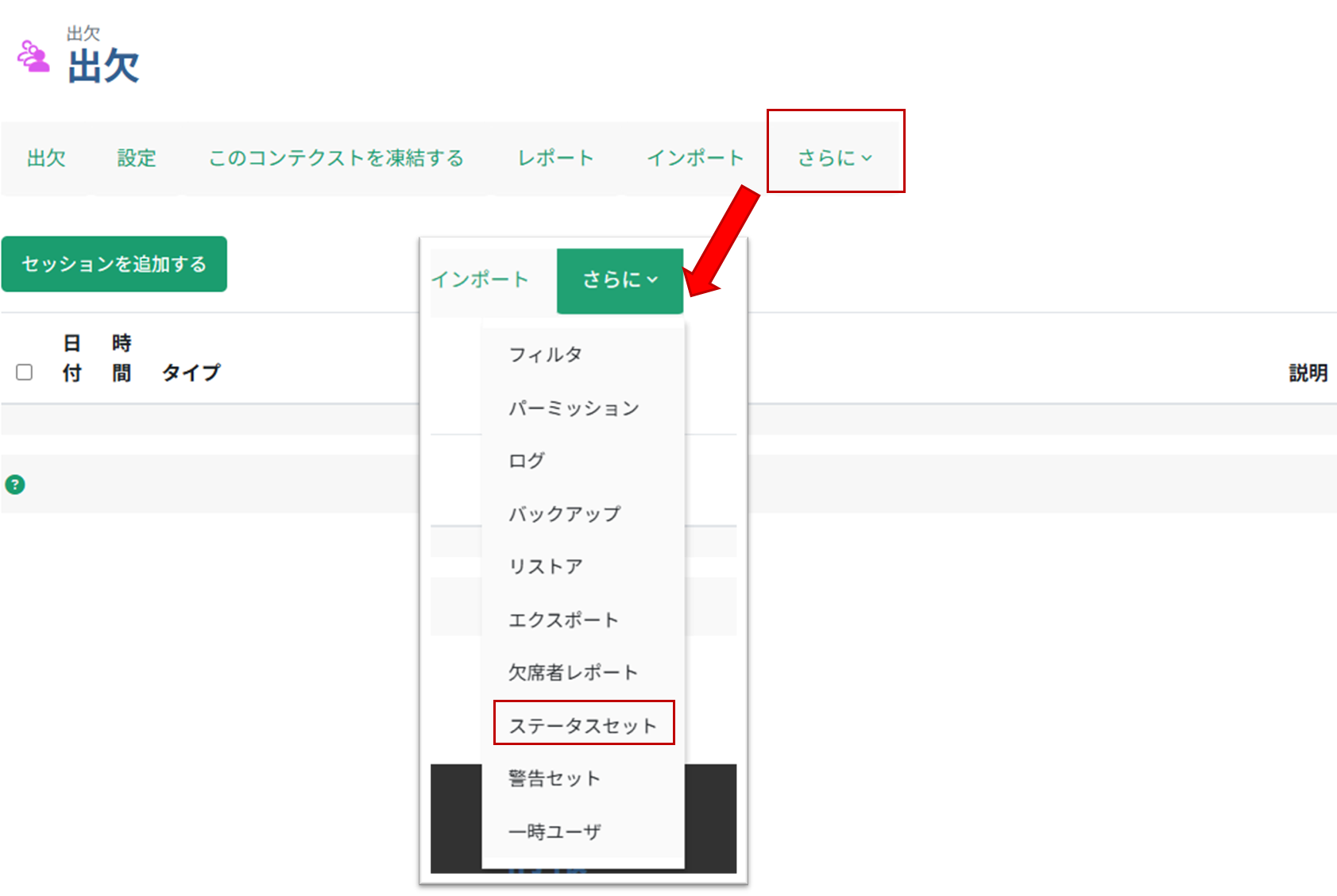
Task: Choose ステータスセット from the menu
Action: pyautogui.click(x=584, y=724)
